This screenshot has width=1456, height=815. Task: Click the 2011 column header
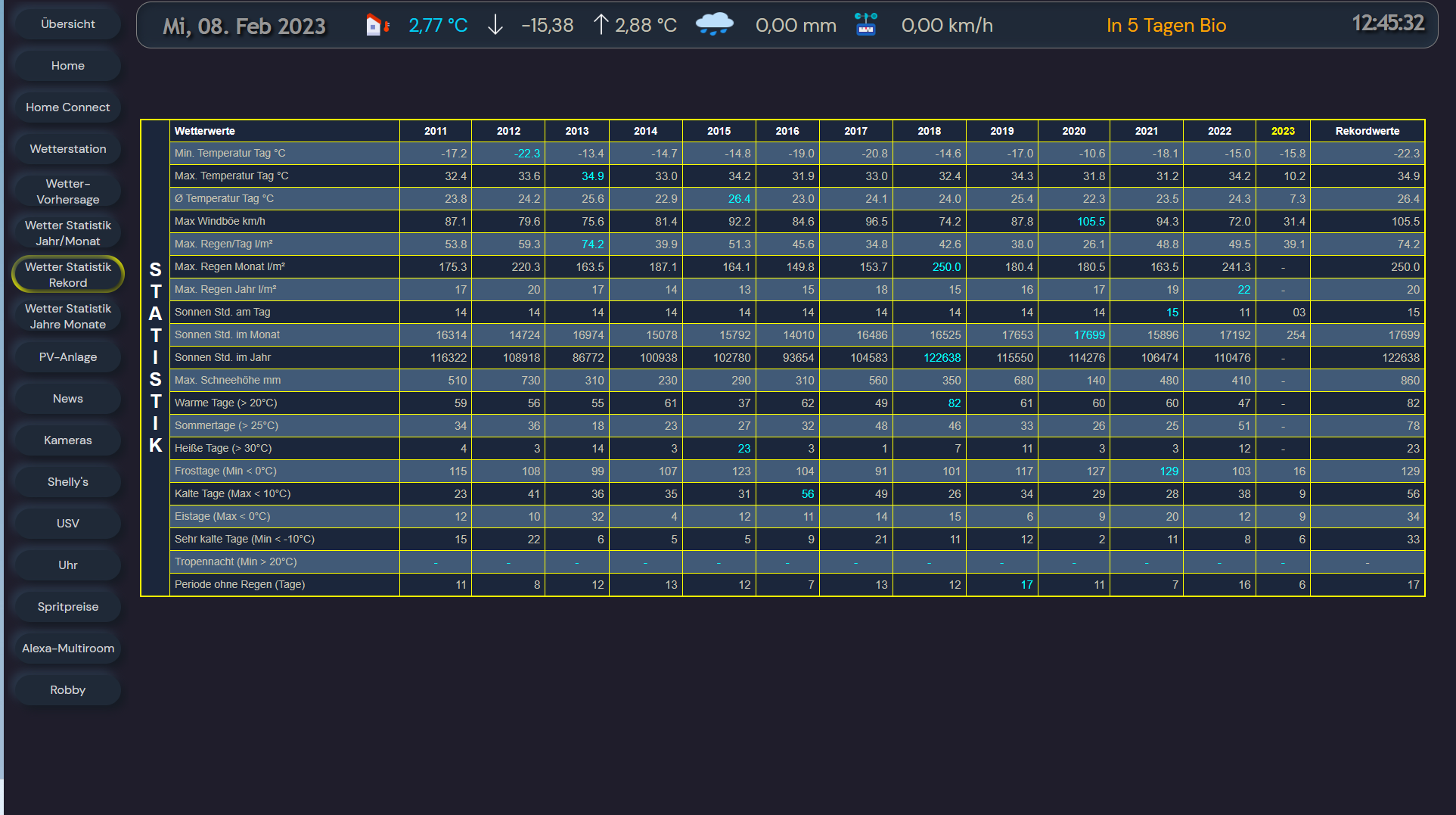click(436, 131)
